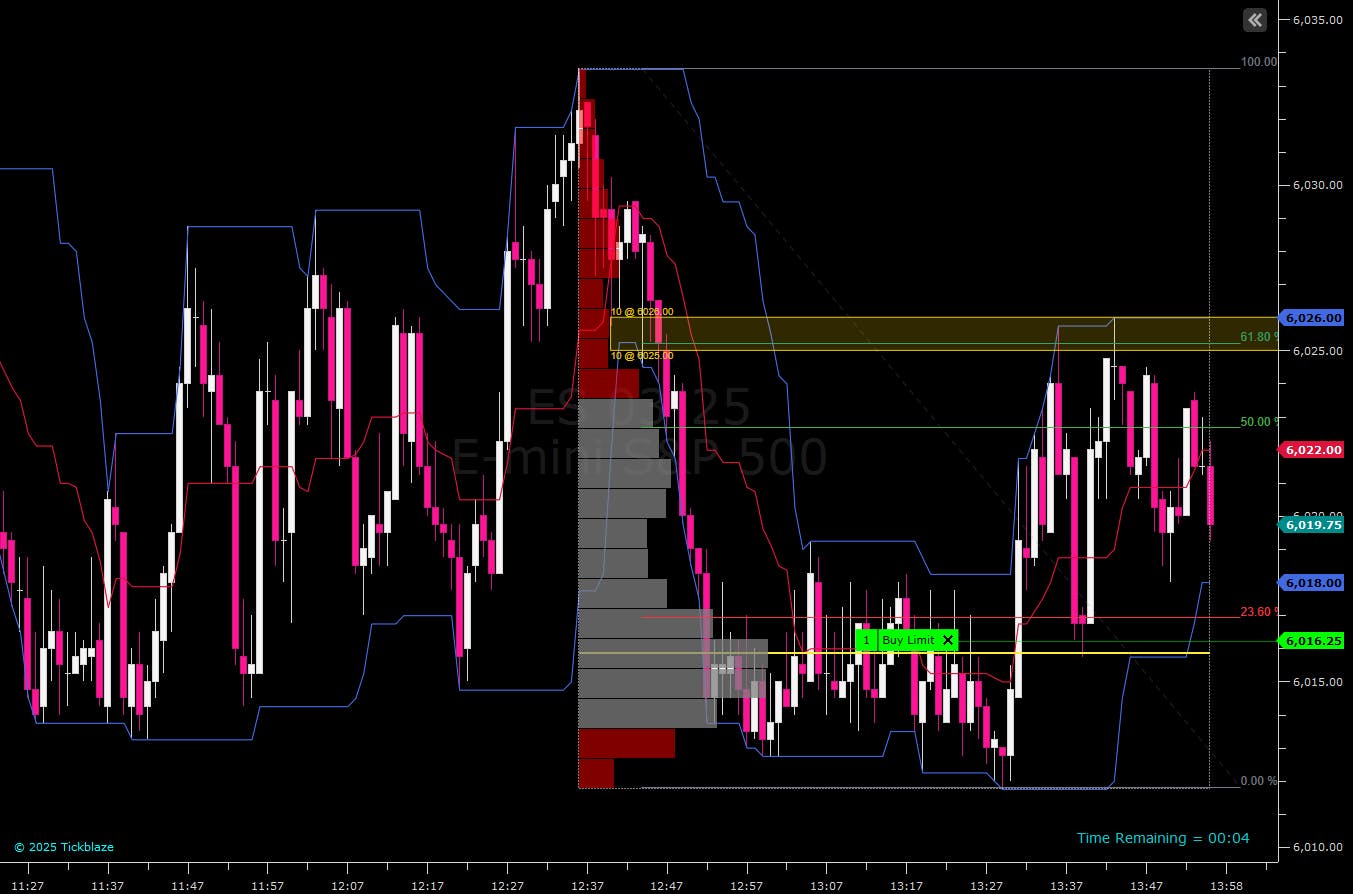Click the 12:57 time axis label

click(x=747, y=886)
